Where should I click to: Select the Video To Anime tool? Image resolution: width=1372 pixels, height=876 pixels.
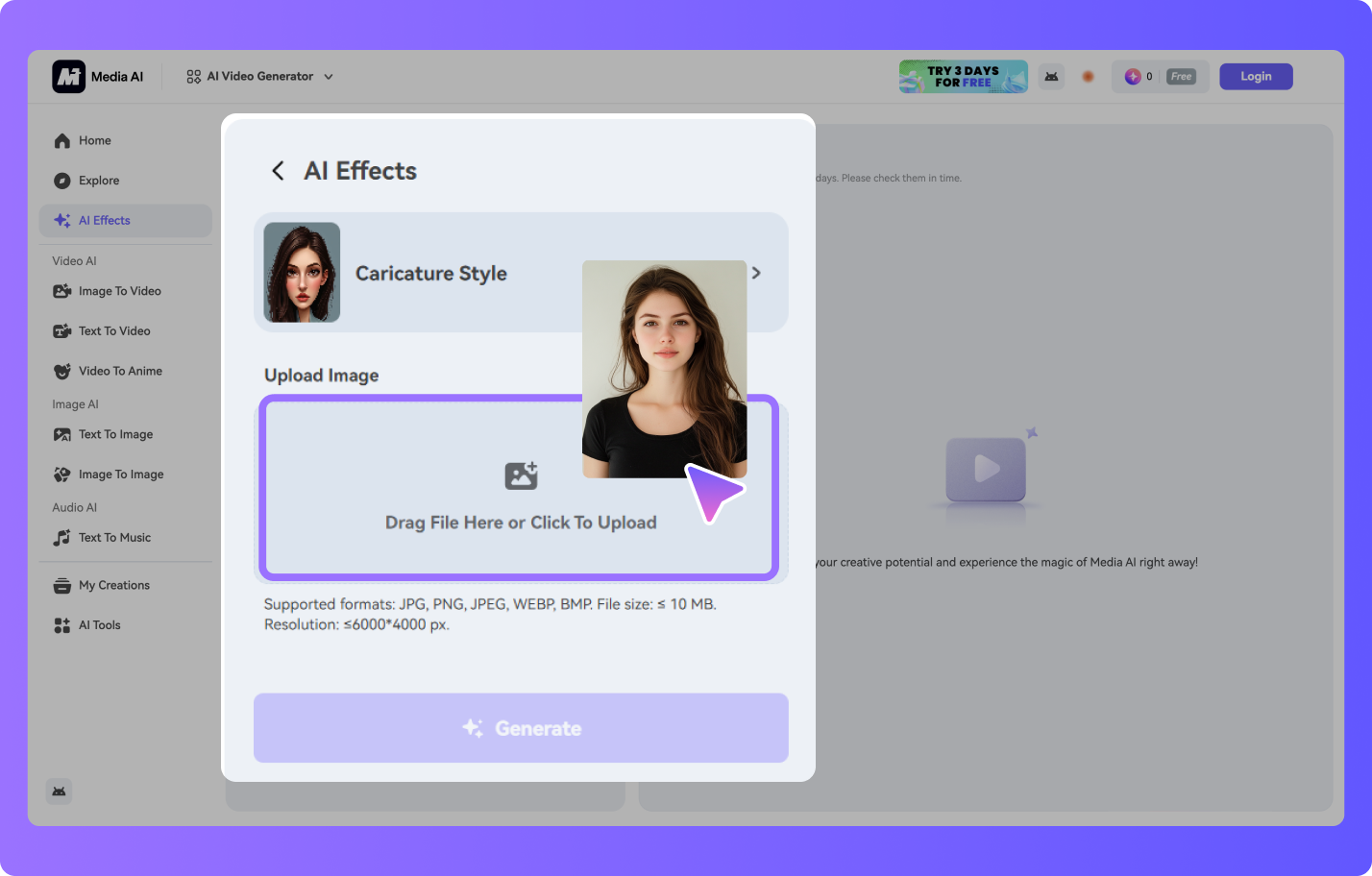pyautogui.click(x=119, y=372)
